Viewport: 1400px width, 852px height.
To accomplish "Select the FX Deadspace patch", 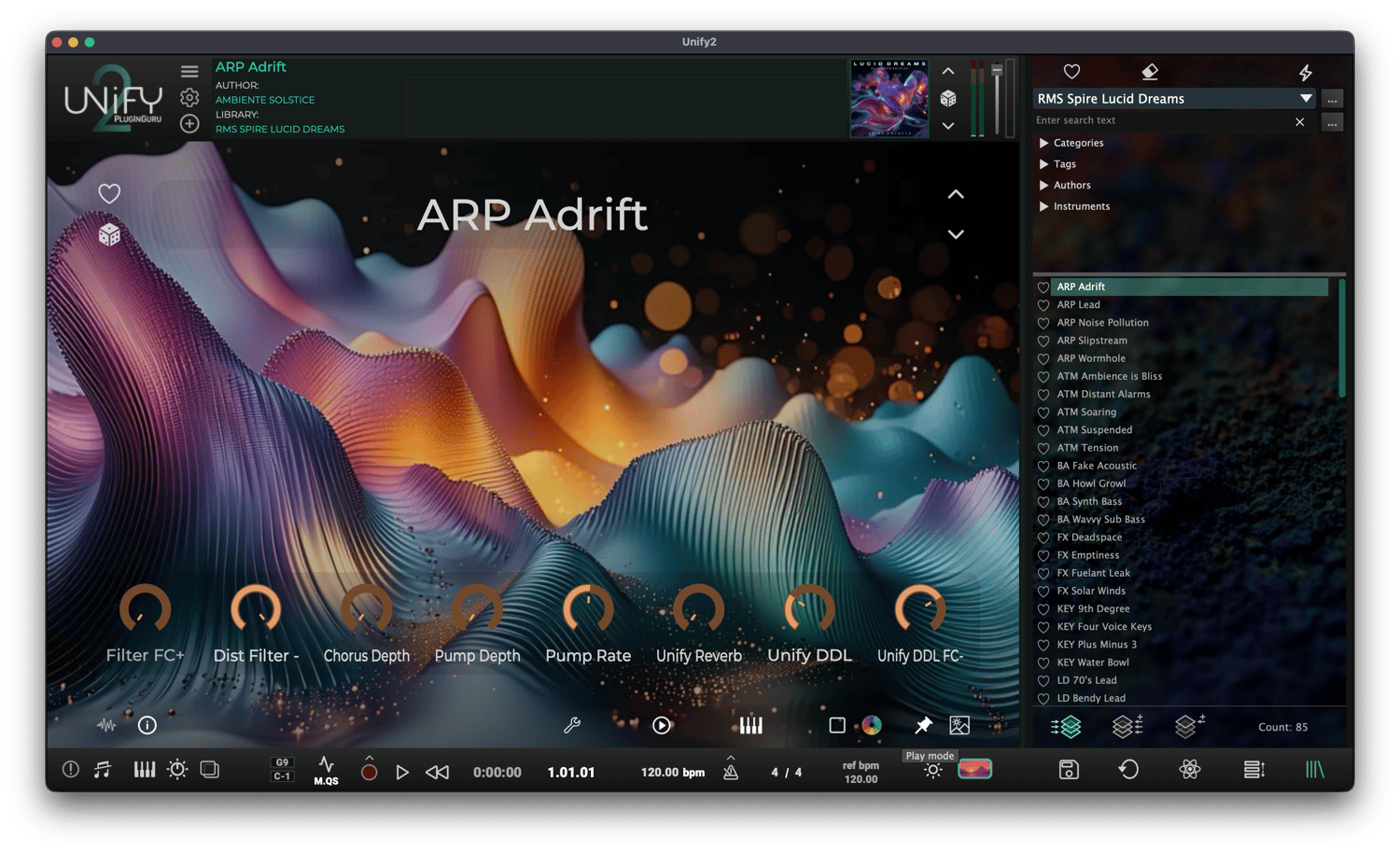I will [x=1089, y=538].
